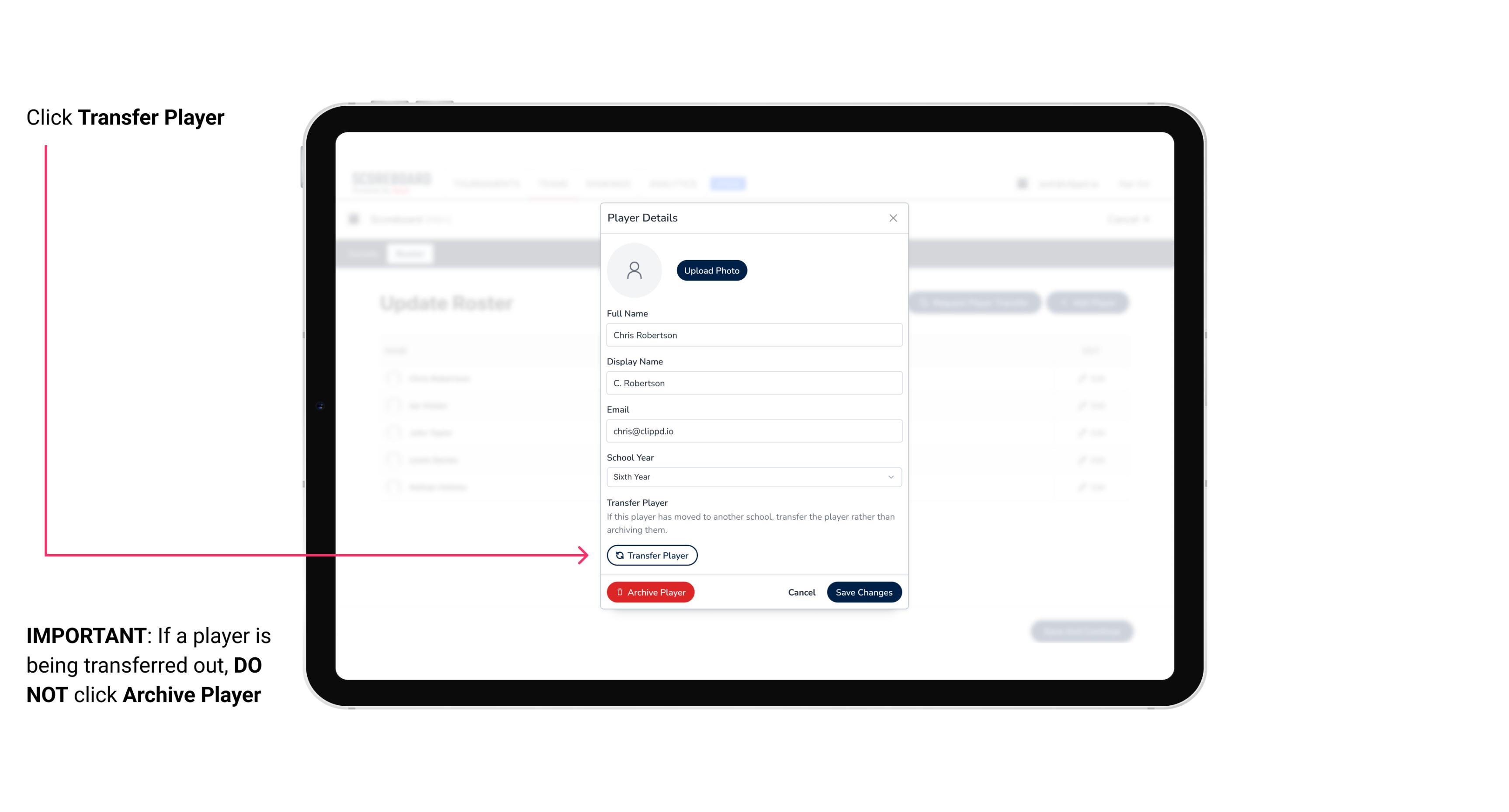
Task: Click the Email input field
Action: tap(753, 430)
